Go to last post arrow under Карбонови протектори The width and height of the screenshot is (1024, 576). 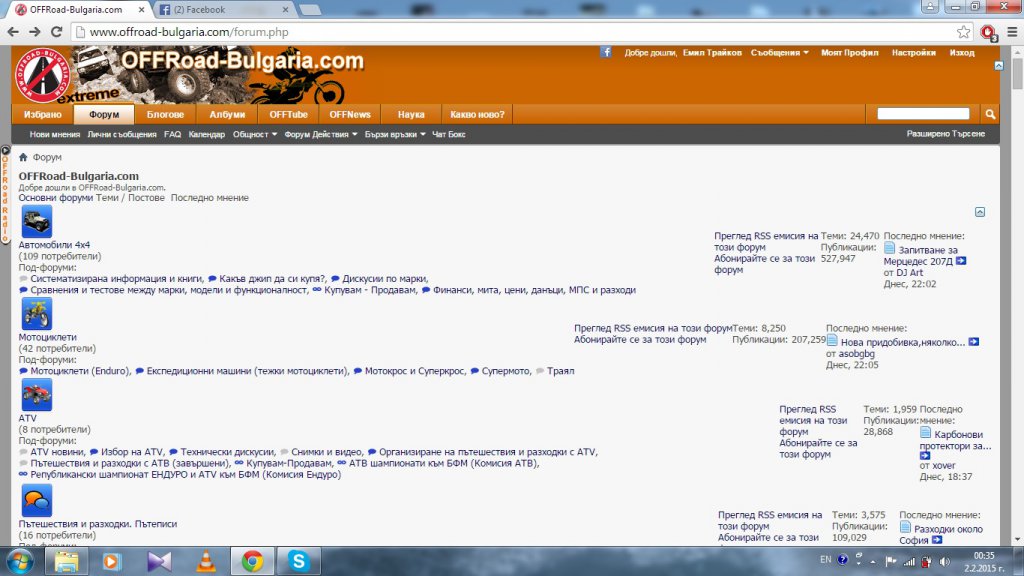[x=925, y=455]
